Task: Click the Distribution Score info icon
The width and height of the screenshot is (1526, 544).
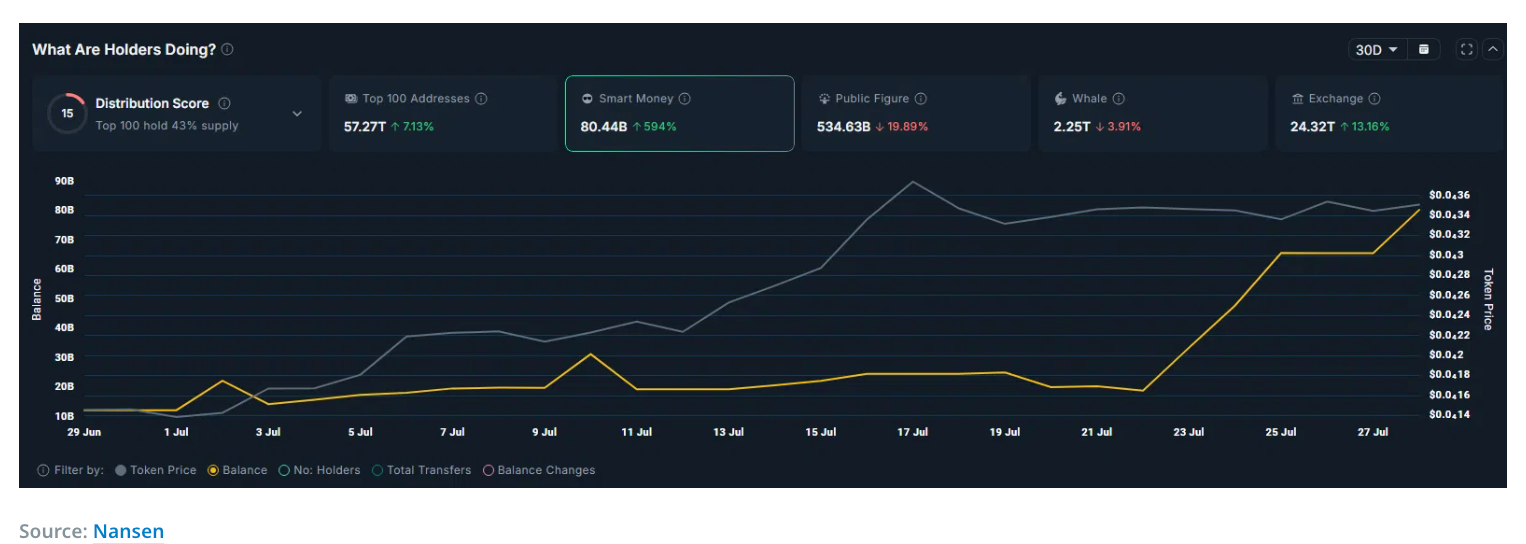Action: coord(224,103)
